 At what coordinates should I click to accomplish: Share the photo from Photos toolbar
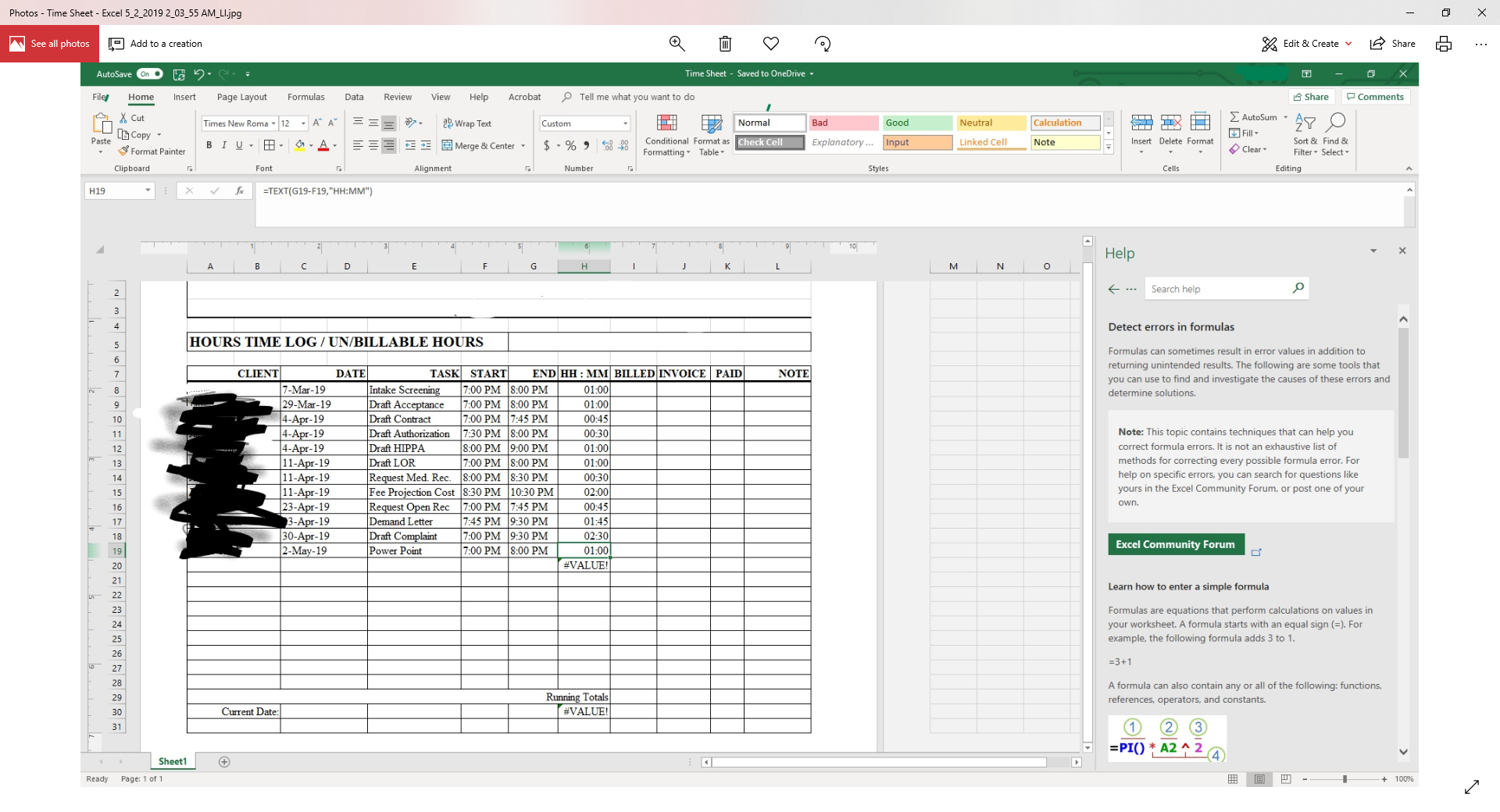pos(1393,44)
